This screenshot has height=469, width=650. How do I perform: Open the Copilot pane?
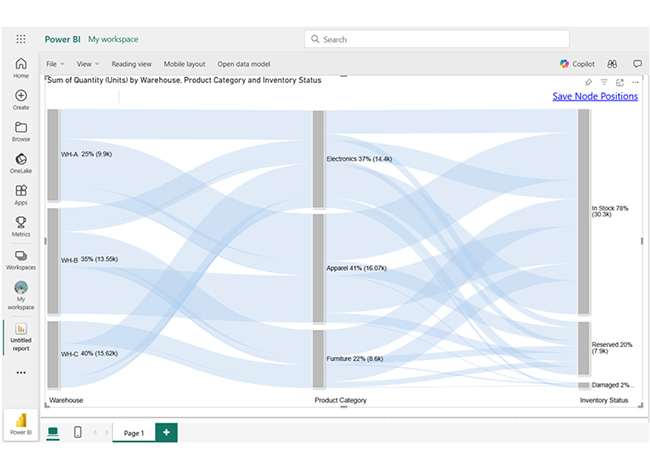[577, 63]
